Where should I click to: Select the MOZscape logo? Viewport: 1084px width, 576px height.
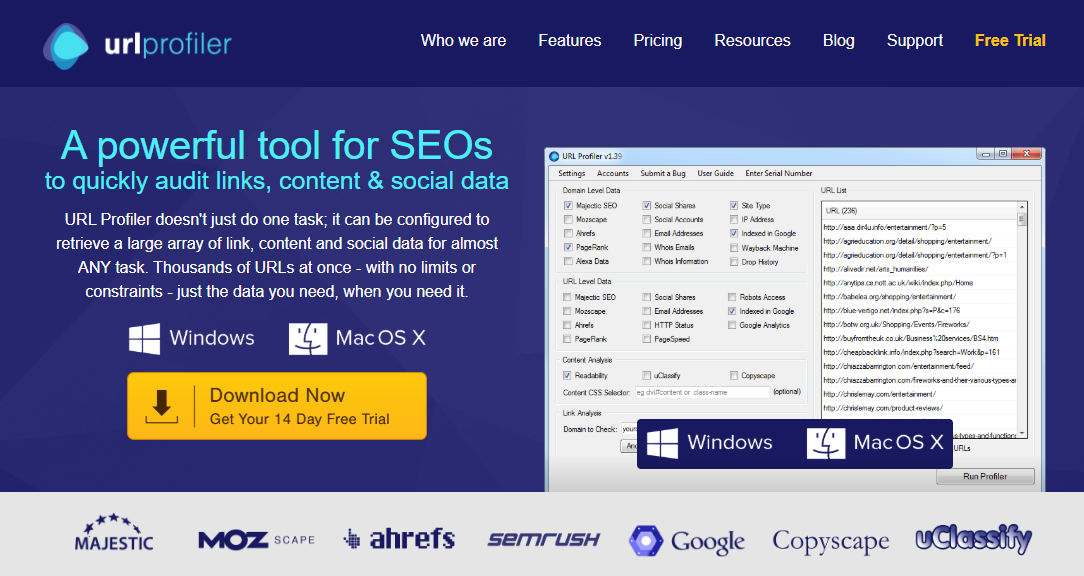click(x=254, y=538)
